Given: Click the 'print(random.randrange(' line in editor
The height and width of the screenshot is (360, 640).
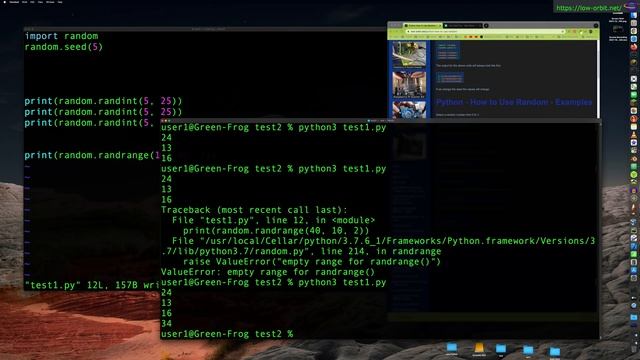Looking at the screenshot, I should tap(92, 155).
